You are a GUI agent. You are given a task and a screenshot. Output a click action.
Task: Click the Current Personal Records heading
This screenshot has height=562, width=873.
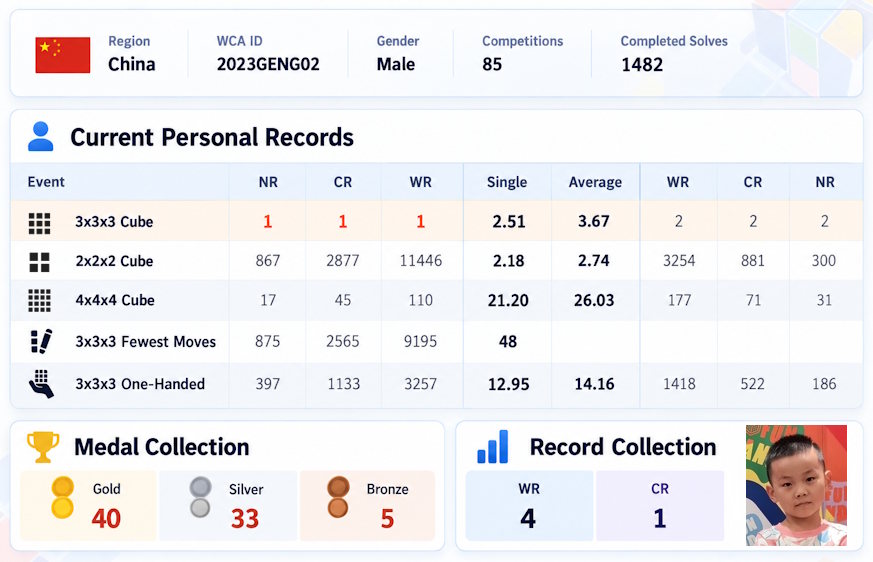point(212,137)
